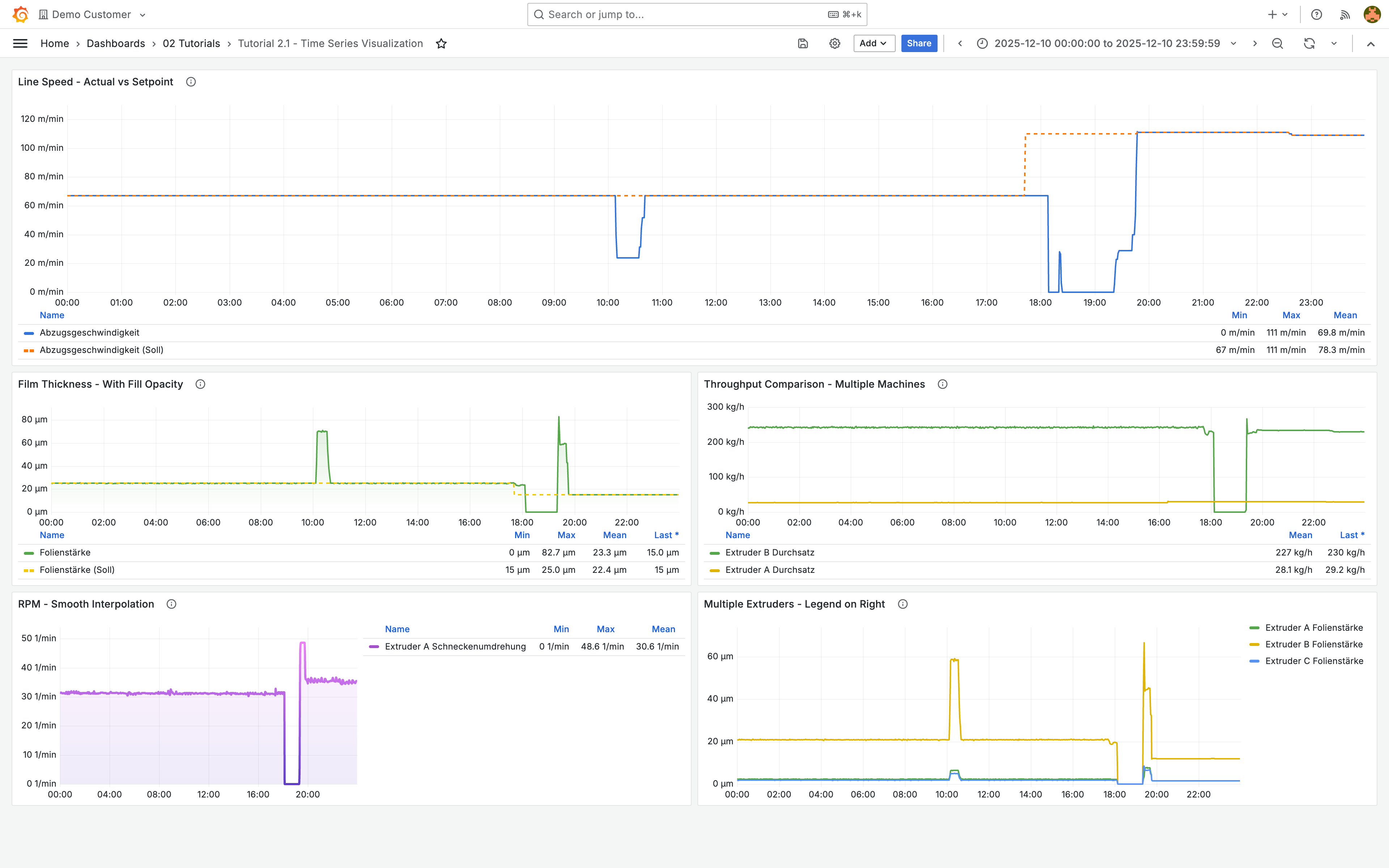Click the save dashboard icon
1389x868 pixels.
click(x=803, y=44)
